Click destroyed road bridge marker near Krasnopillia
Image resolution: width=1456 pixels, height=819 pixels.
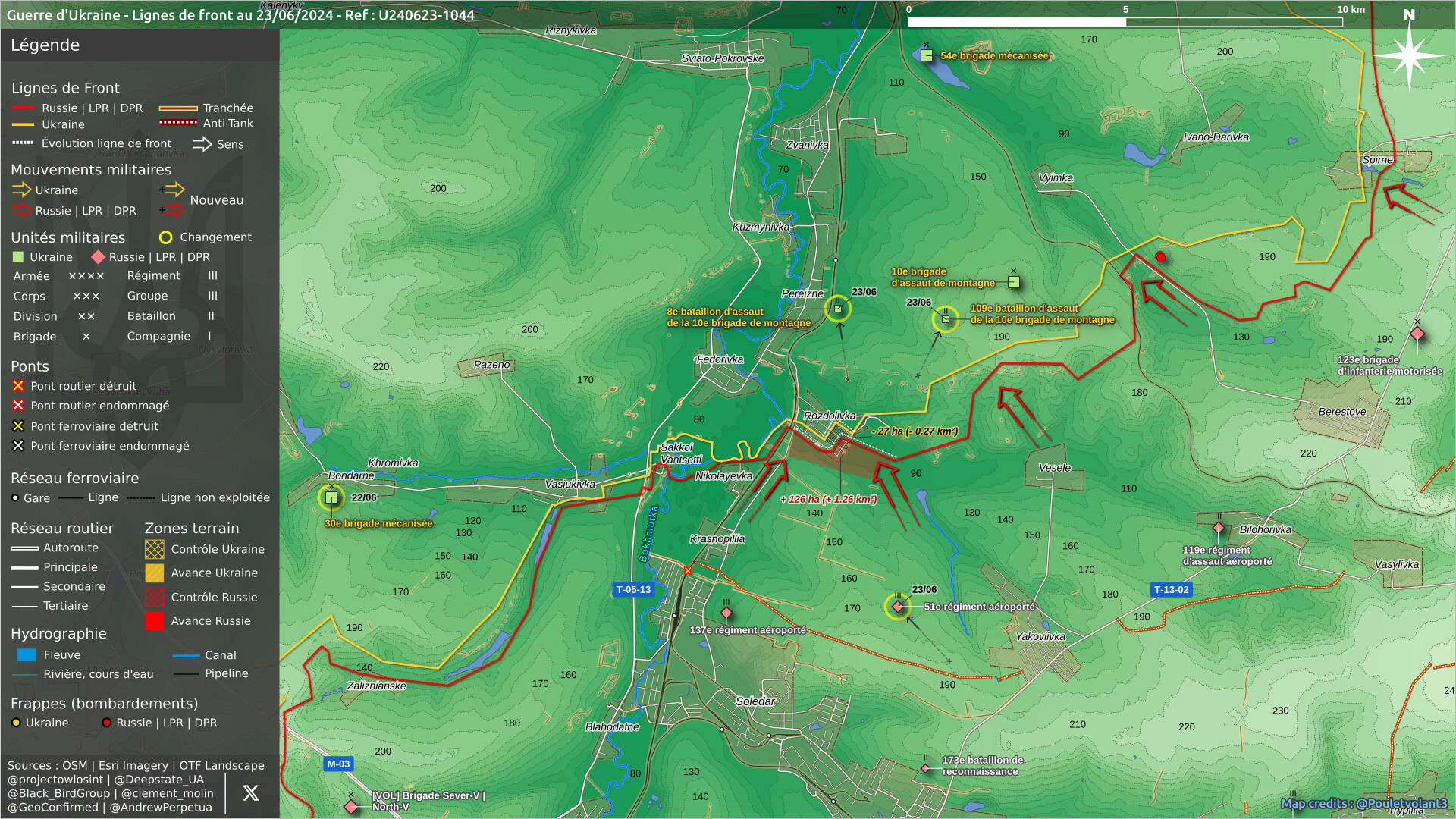coord(688,571)
